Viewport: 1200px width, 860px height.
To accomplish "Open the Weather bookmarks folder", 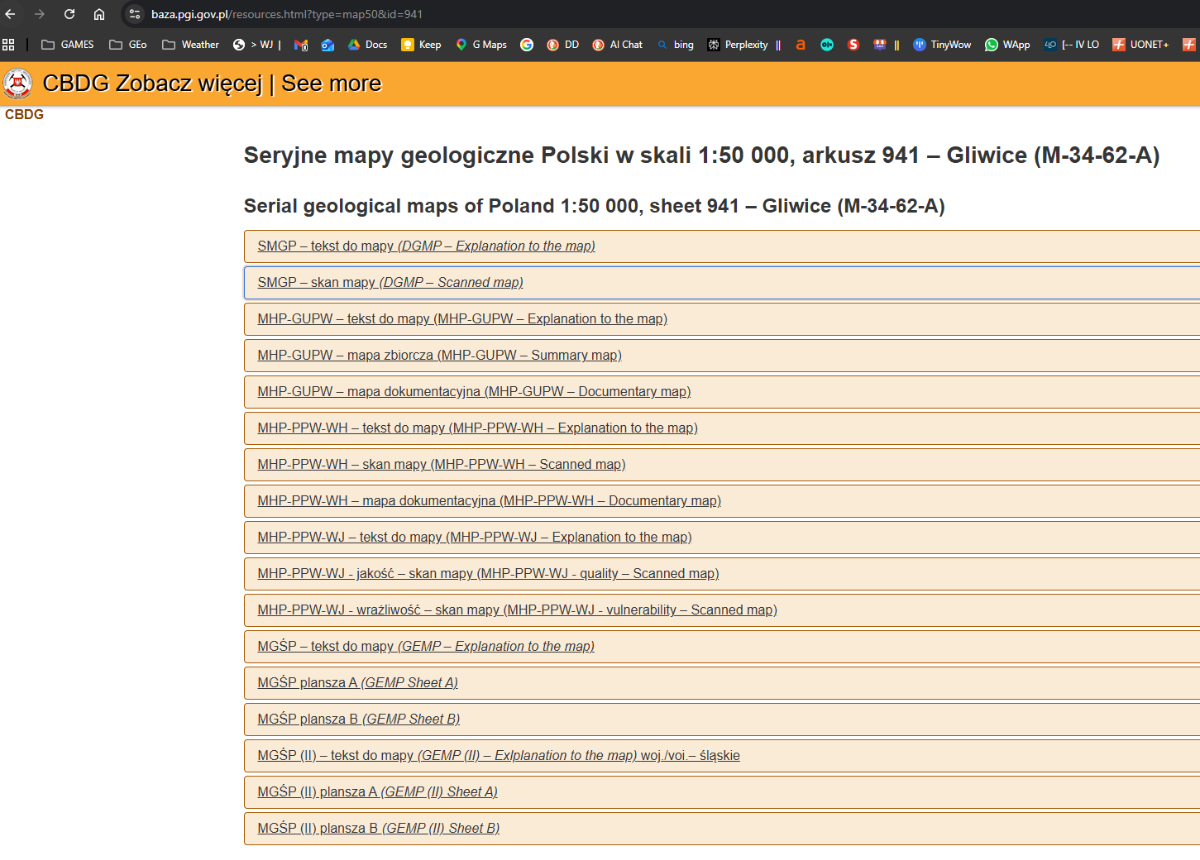I will (188, 44).
